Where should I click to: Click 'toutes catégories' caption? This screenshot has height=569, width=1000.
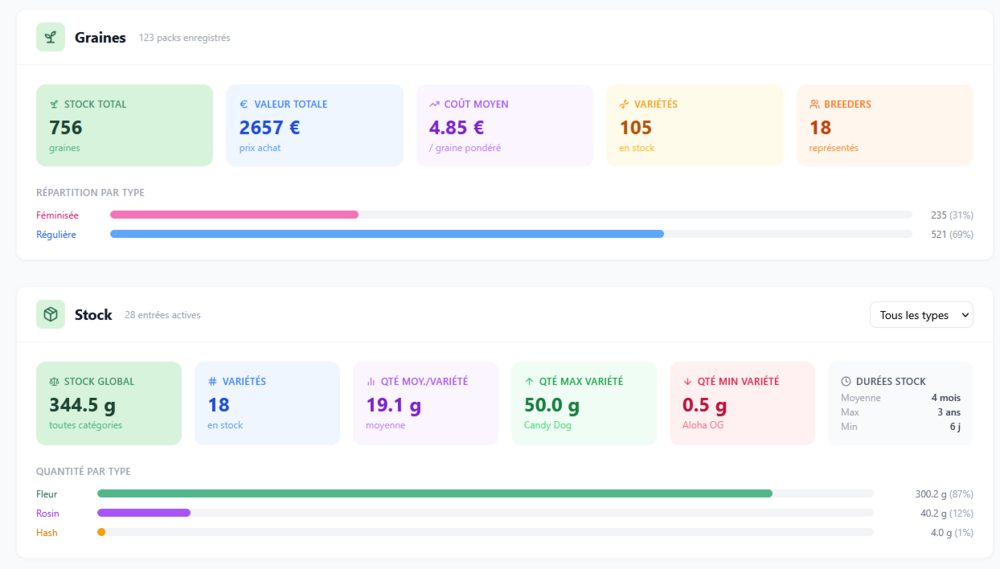[x=85, y=425]
